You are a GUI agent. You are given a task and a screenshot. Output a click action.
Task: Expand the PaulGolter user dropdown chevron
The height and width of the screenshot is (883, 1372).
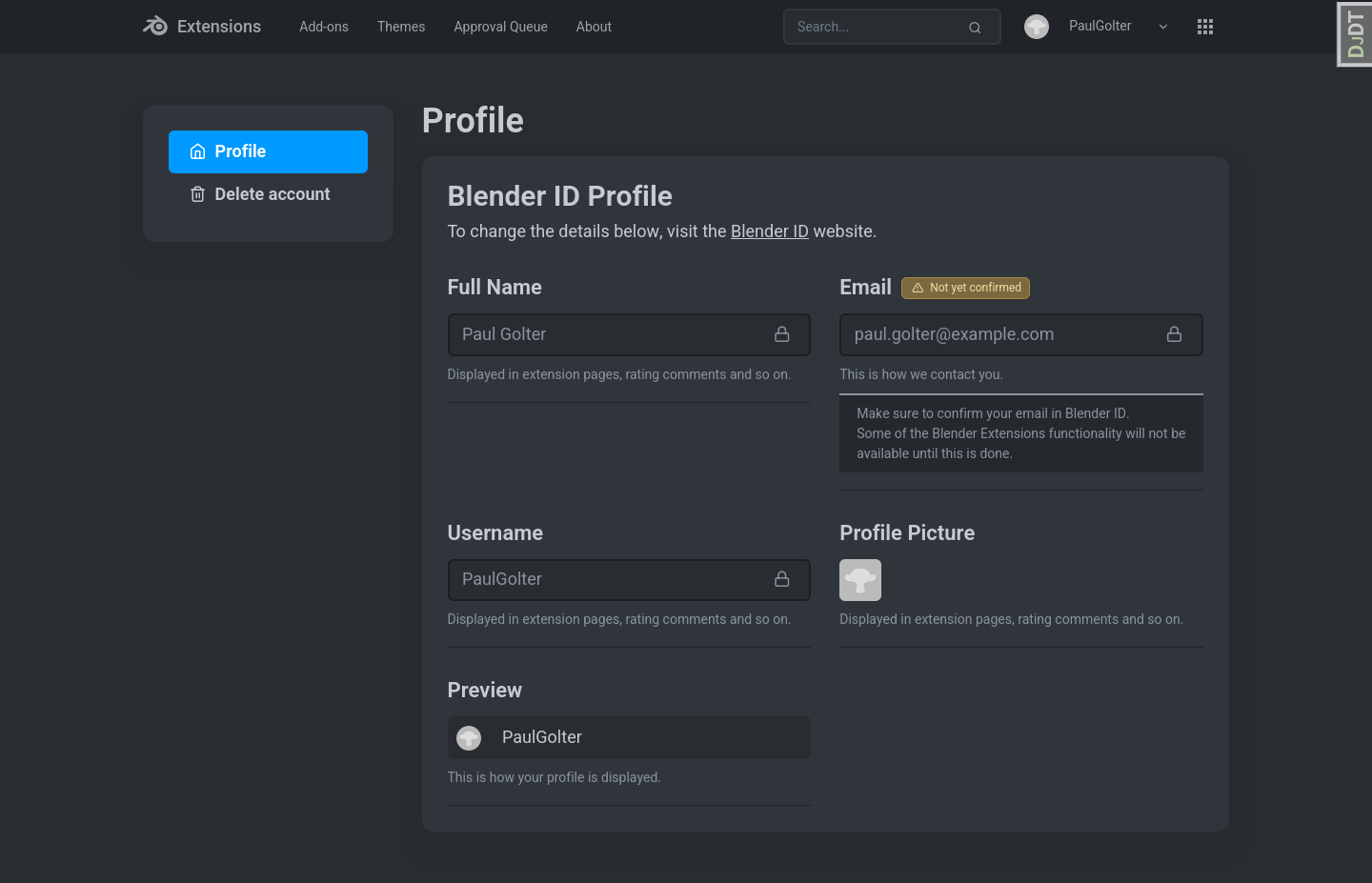tap(1163, 27)
